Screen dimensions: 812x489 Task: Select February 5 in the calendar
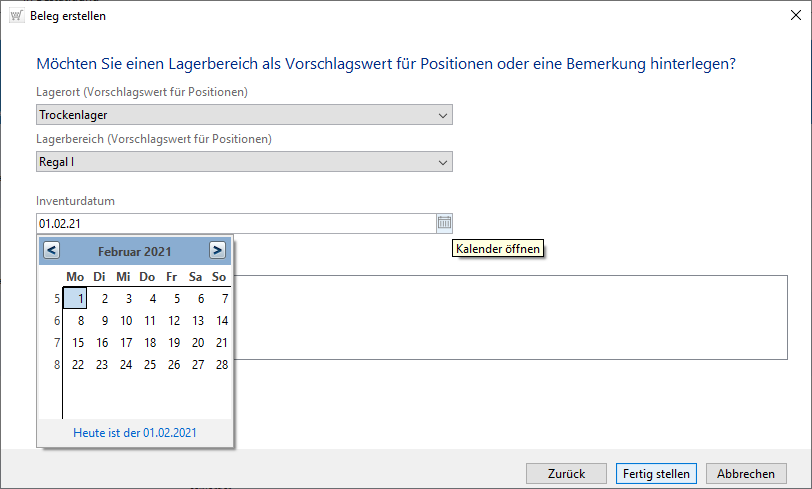176,298
